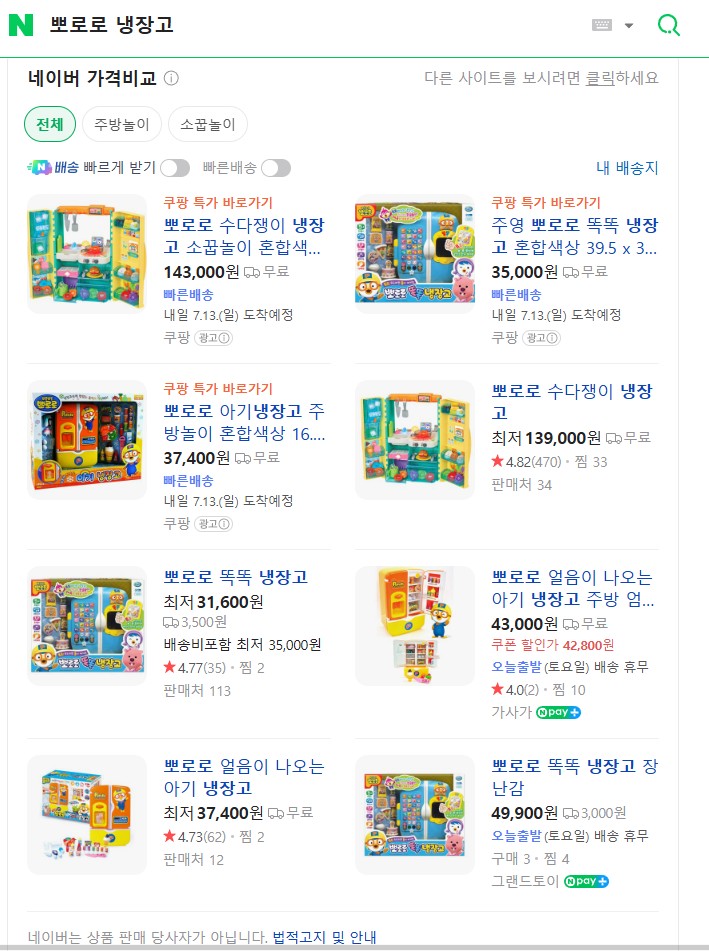709x951 pixels.
Task: Click the Npay plus badge beside 가사가
Action: click(559, 712)
